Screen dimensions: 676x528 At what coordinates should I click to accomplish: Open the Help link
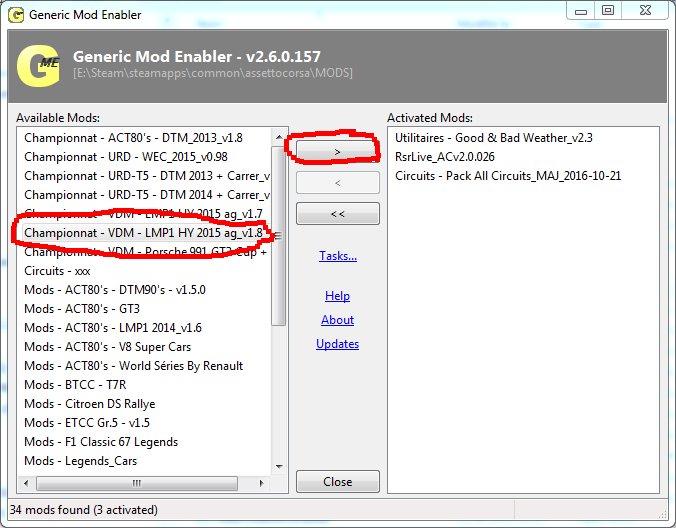click(338, 296)
